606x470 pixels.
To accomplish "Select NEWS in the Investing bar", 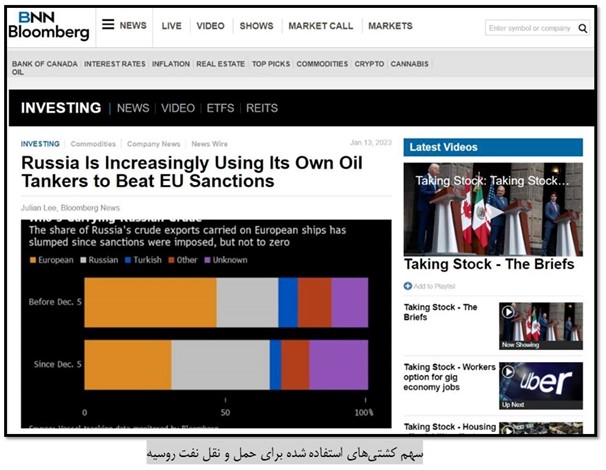I will click(133, 108).
